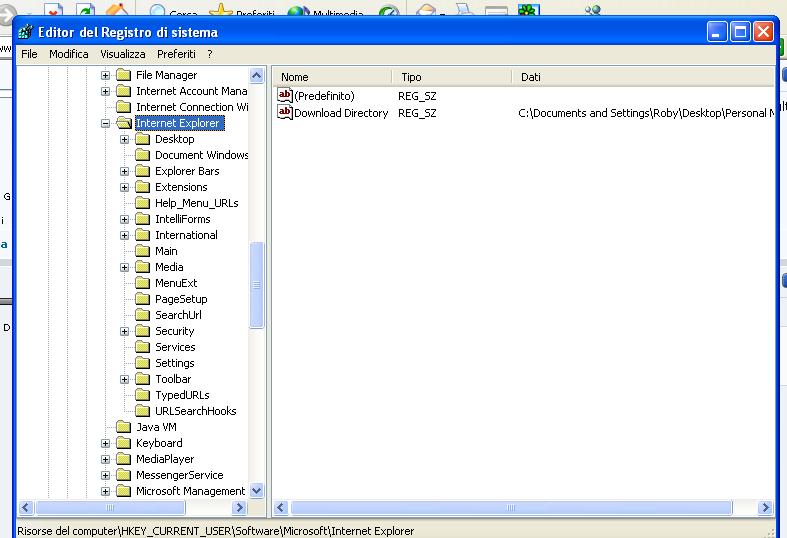Select the International key label
Screen dimensions: 787x538
[x=186, y=235]
